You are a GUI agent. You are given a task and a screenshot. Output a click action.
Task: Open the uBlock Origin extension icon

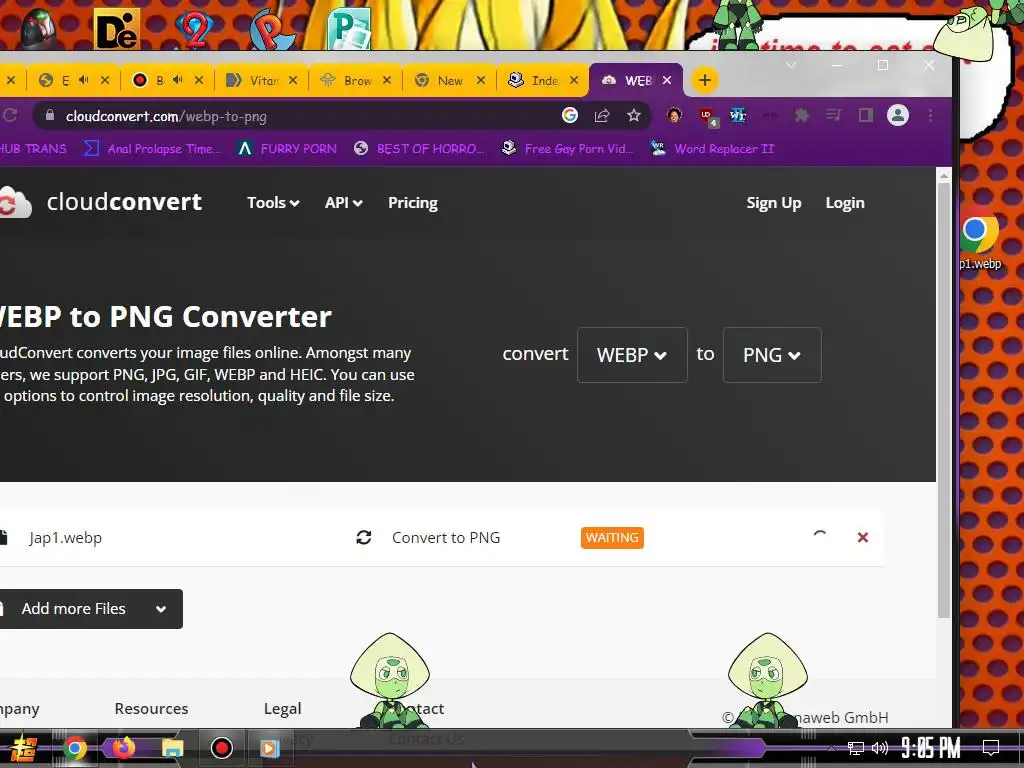(x=707, y=116)
